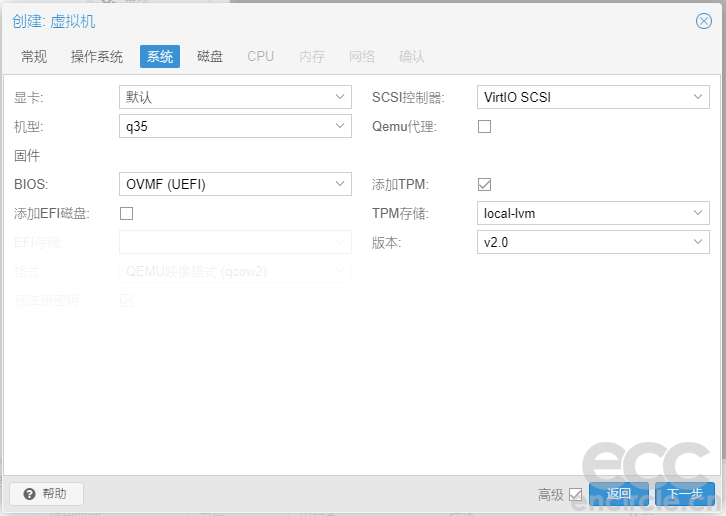This screenshot has width=726, height=516.
Task: Open the 内存 tab
Action: coord(312,57)
